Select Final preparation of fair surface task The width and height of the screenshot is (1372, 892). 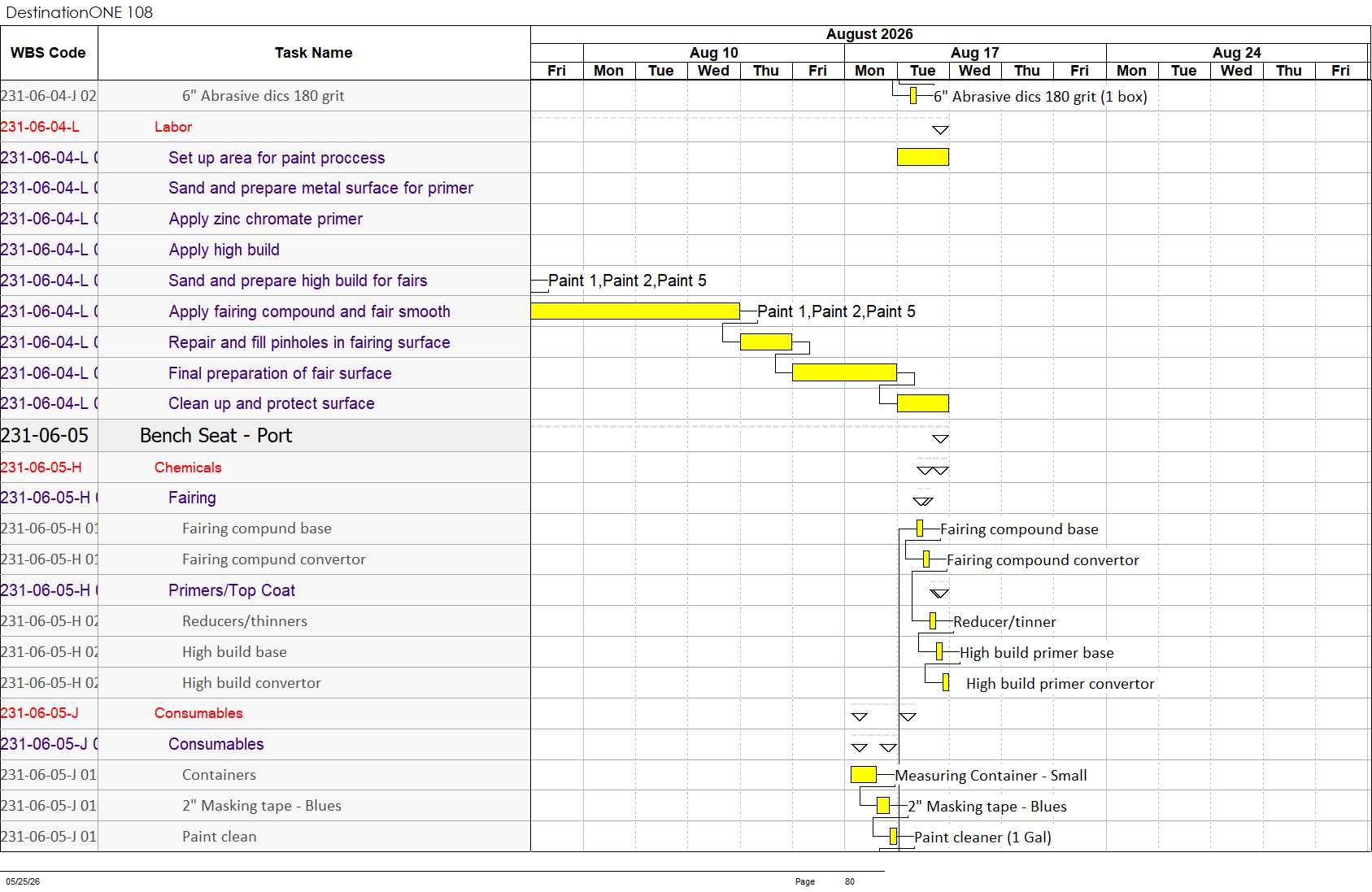280,373
